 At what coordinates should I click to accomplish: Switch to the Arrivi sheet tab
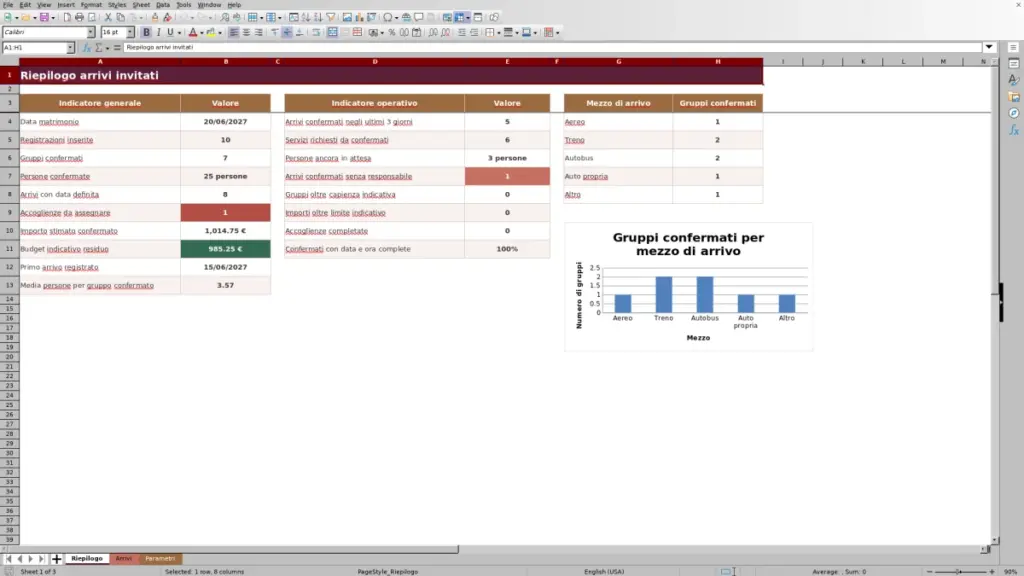tap(123, 559)
